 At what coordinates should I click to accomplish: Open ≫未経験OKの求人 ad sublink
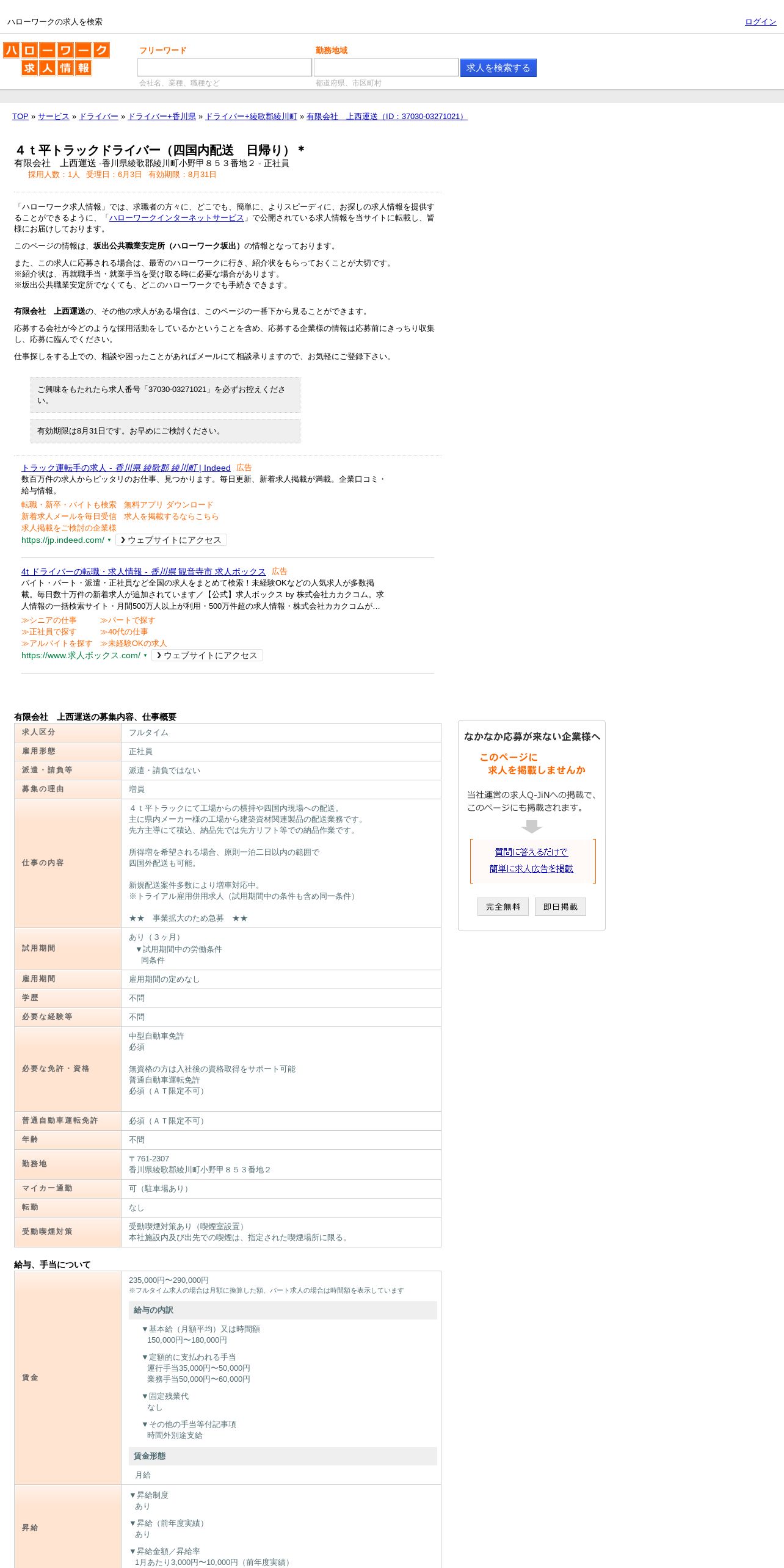click(x=133, y=644)
